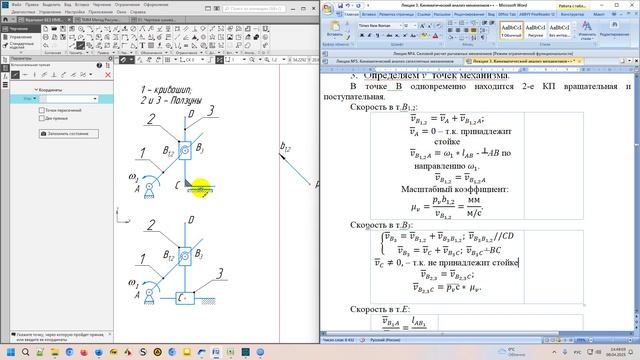Open Редактирование group in Word ribbon
Screen dimensions: 640x360
614,31
